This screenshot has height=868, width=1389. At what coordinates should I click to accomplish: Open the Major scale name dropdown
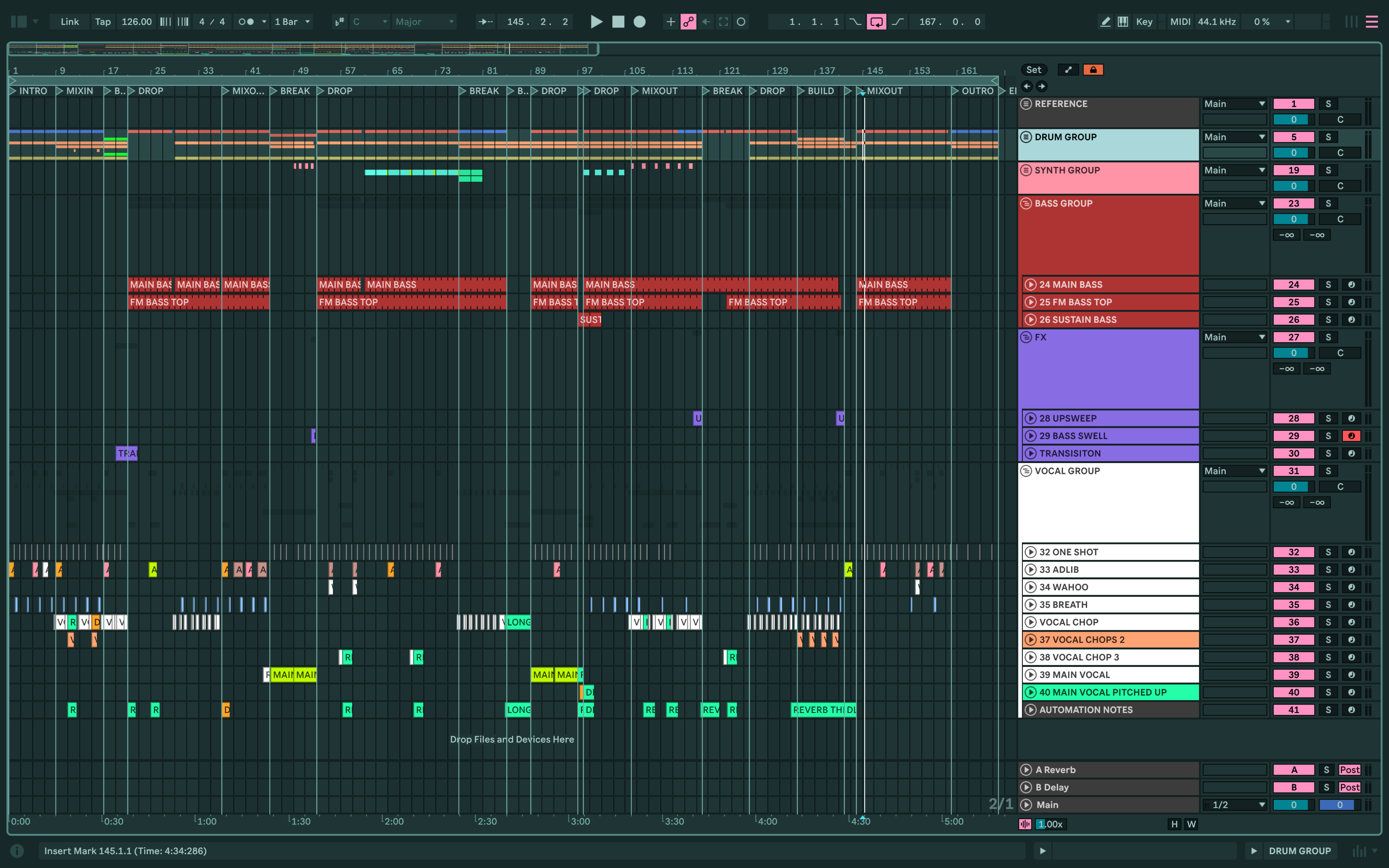pos(425,22)
